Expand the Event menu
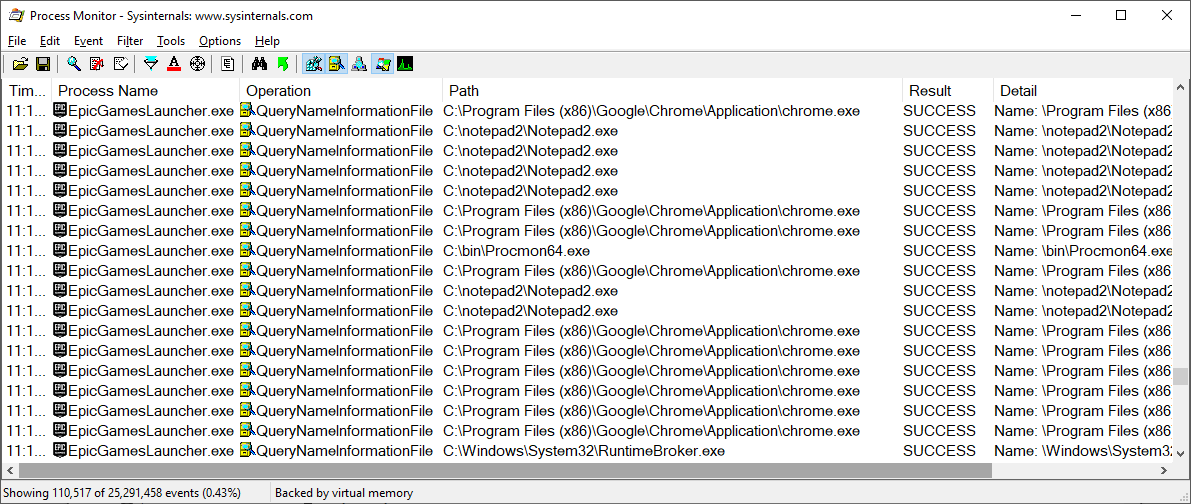Image resolution: width=1191 pixels, height=504 pixels. [x=88, y=41]
